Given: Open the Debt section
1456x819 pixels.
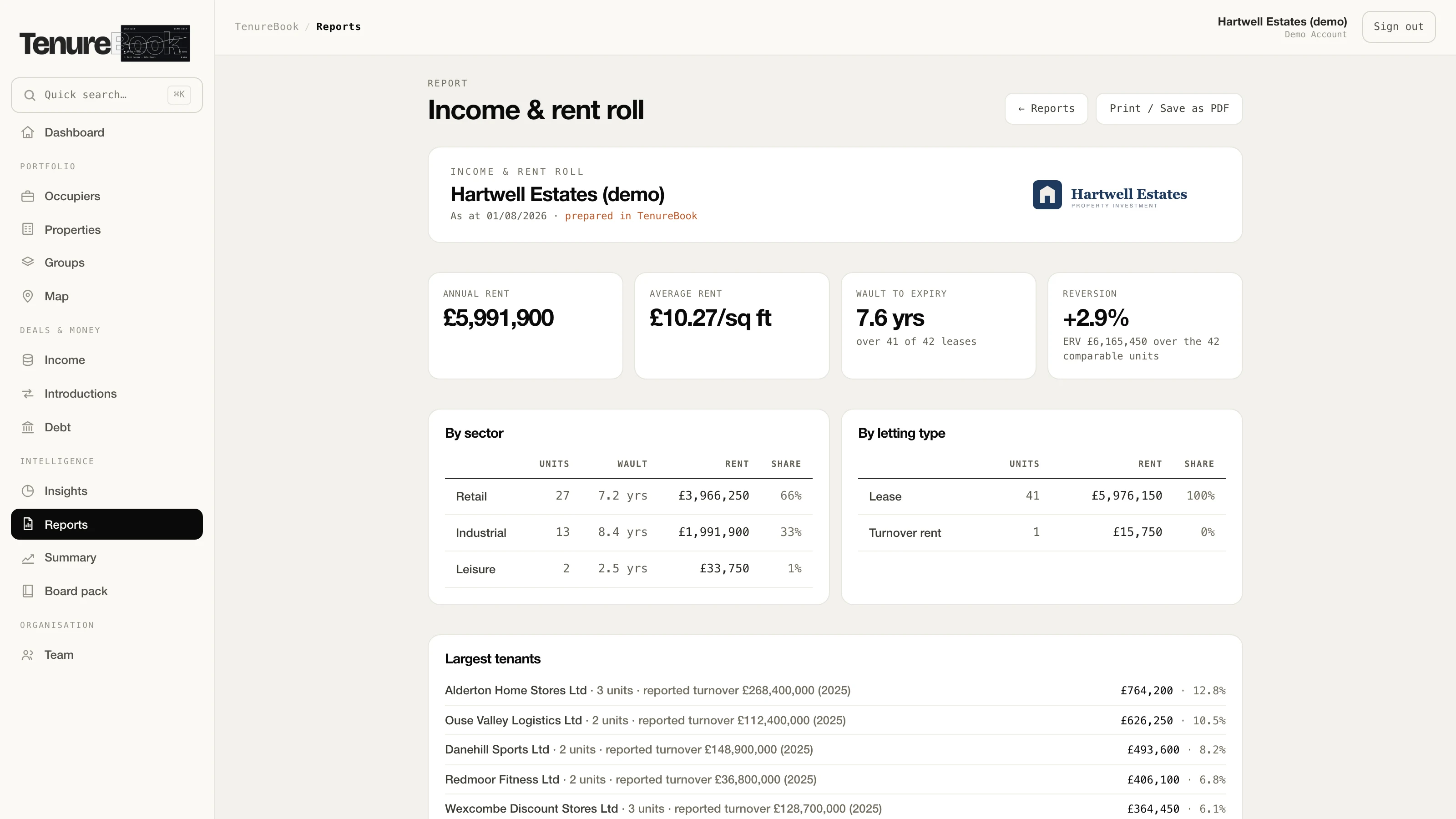Looking at the screenshot, I should tap(107, 427).
